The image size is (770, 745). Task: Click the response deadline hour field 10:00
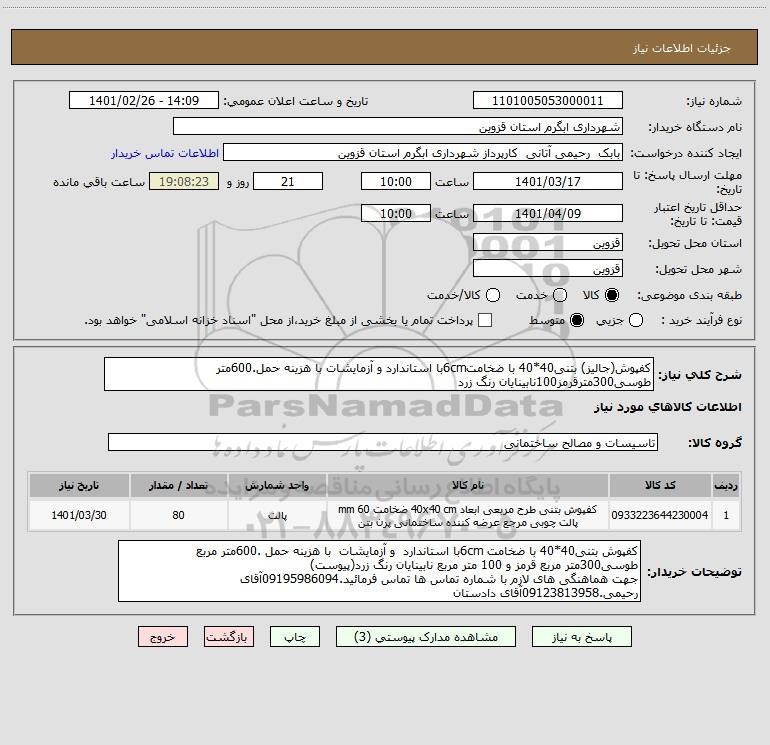pyautogui.click(x=396, y=181)
